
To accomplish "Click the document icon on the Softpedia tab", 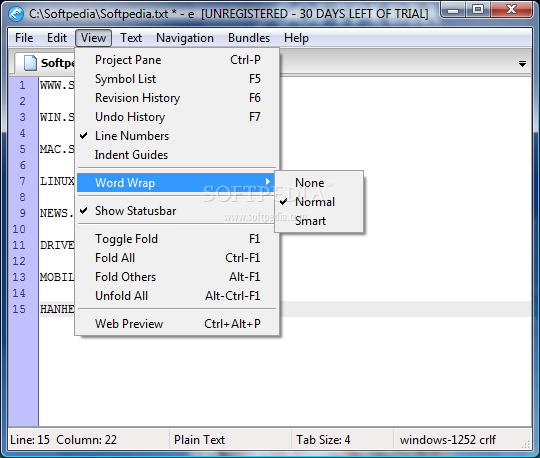I will (x=30, y=63).
